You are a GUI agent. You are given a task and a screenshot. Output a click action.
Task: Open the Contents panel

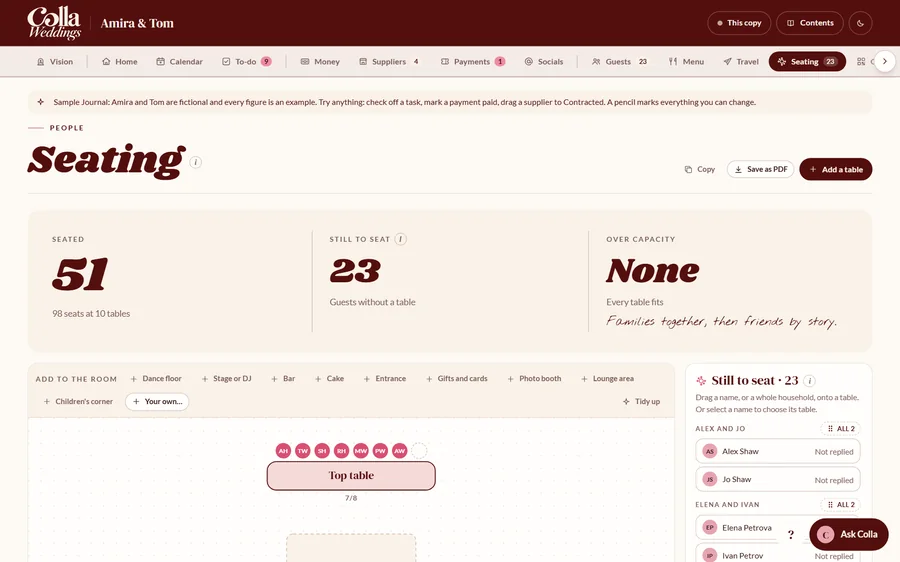coord(809,23)
